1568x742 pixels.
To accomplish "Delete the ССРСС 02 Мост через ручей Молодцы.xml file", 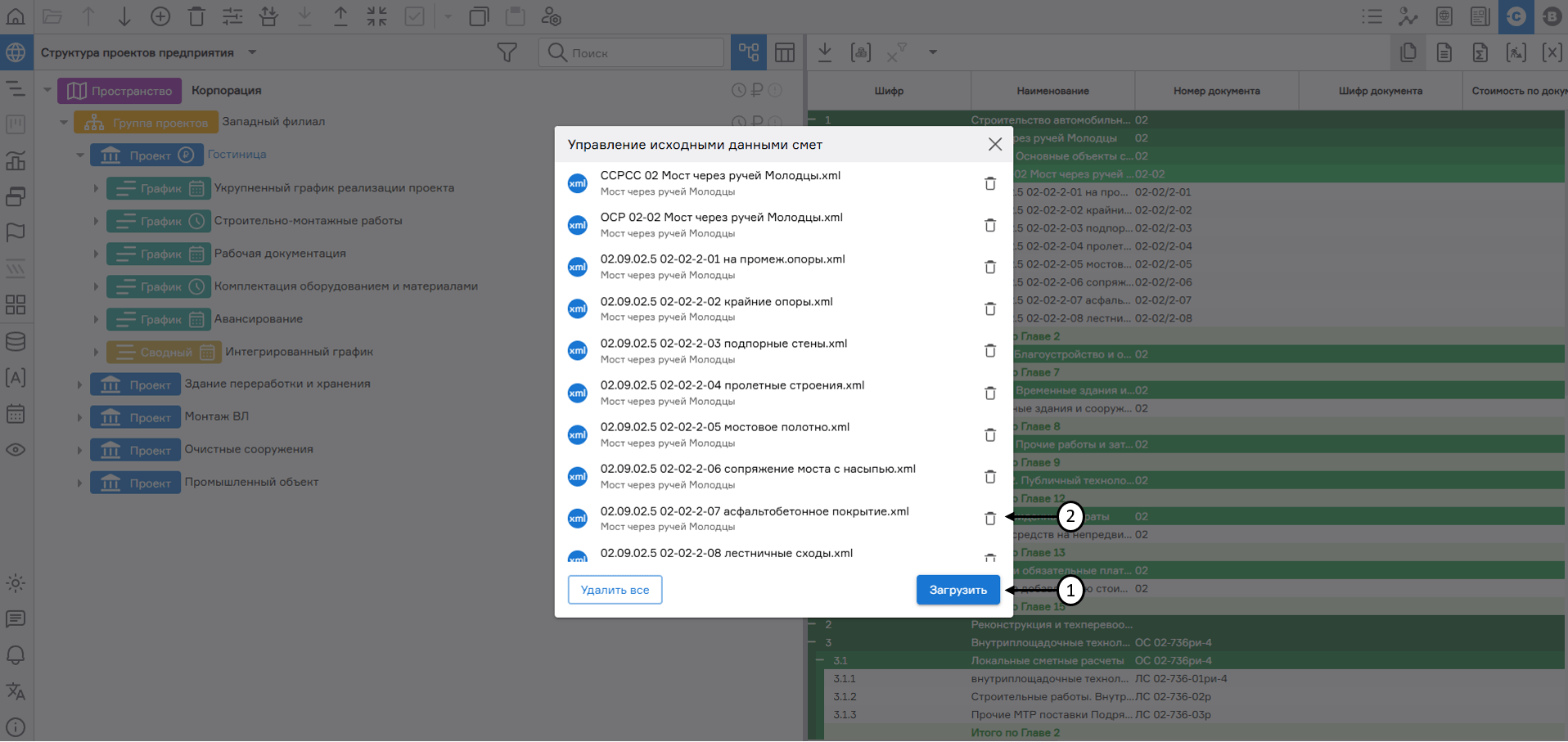I will (x=989, y=183).
